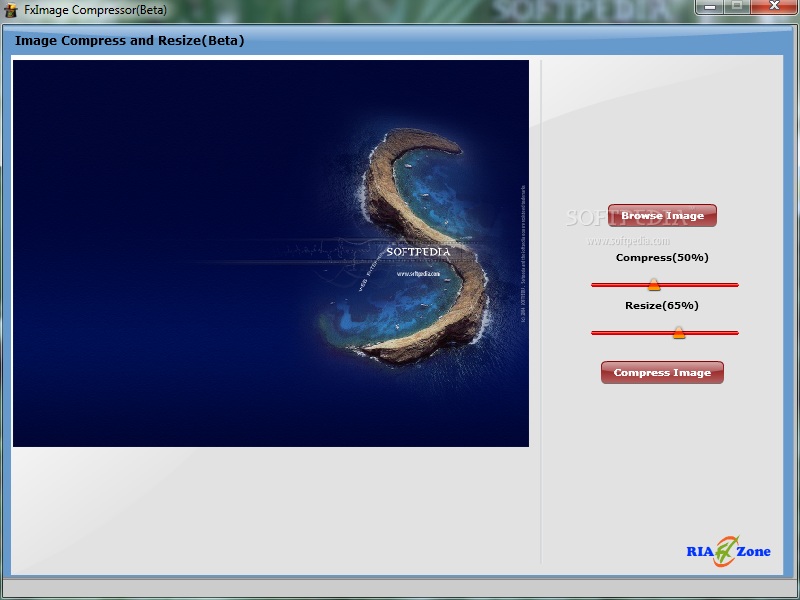This screenshot has width=800, height=600.
Task: Click the Image Compress and Resize(Beta) heading
Action: (x=130, y=40)
